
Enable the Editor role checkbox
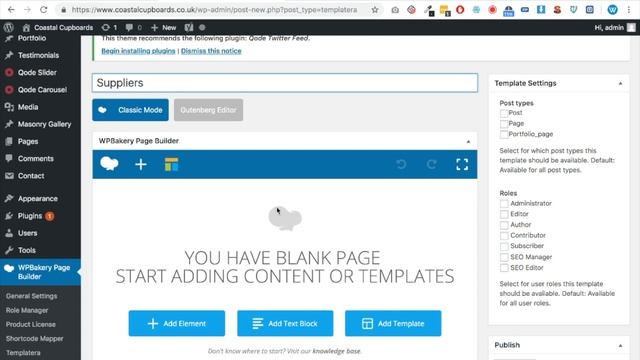click(504, 214)
